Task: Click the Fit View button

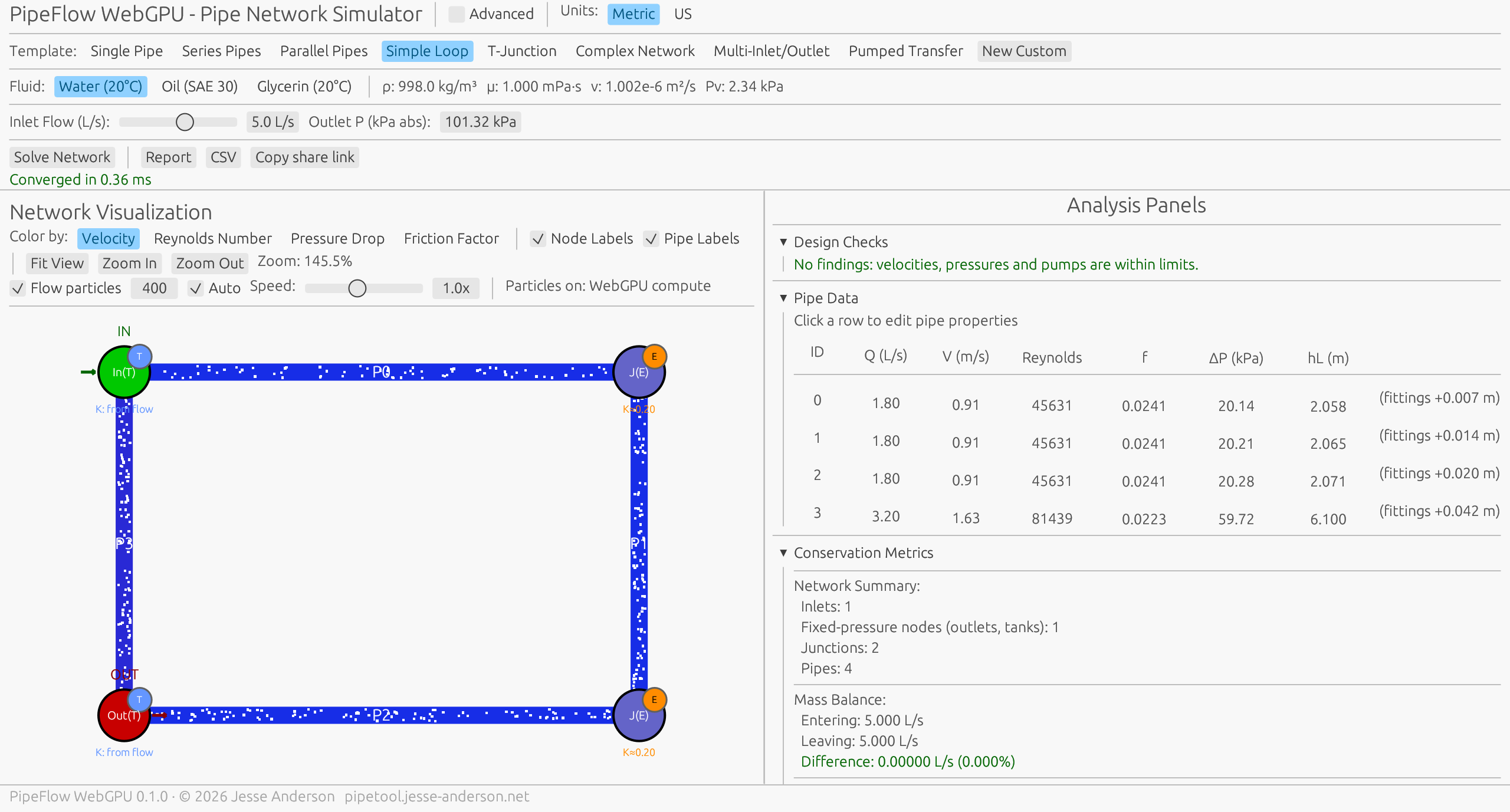Action: (x=57, y=264)
